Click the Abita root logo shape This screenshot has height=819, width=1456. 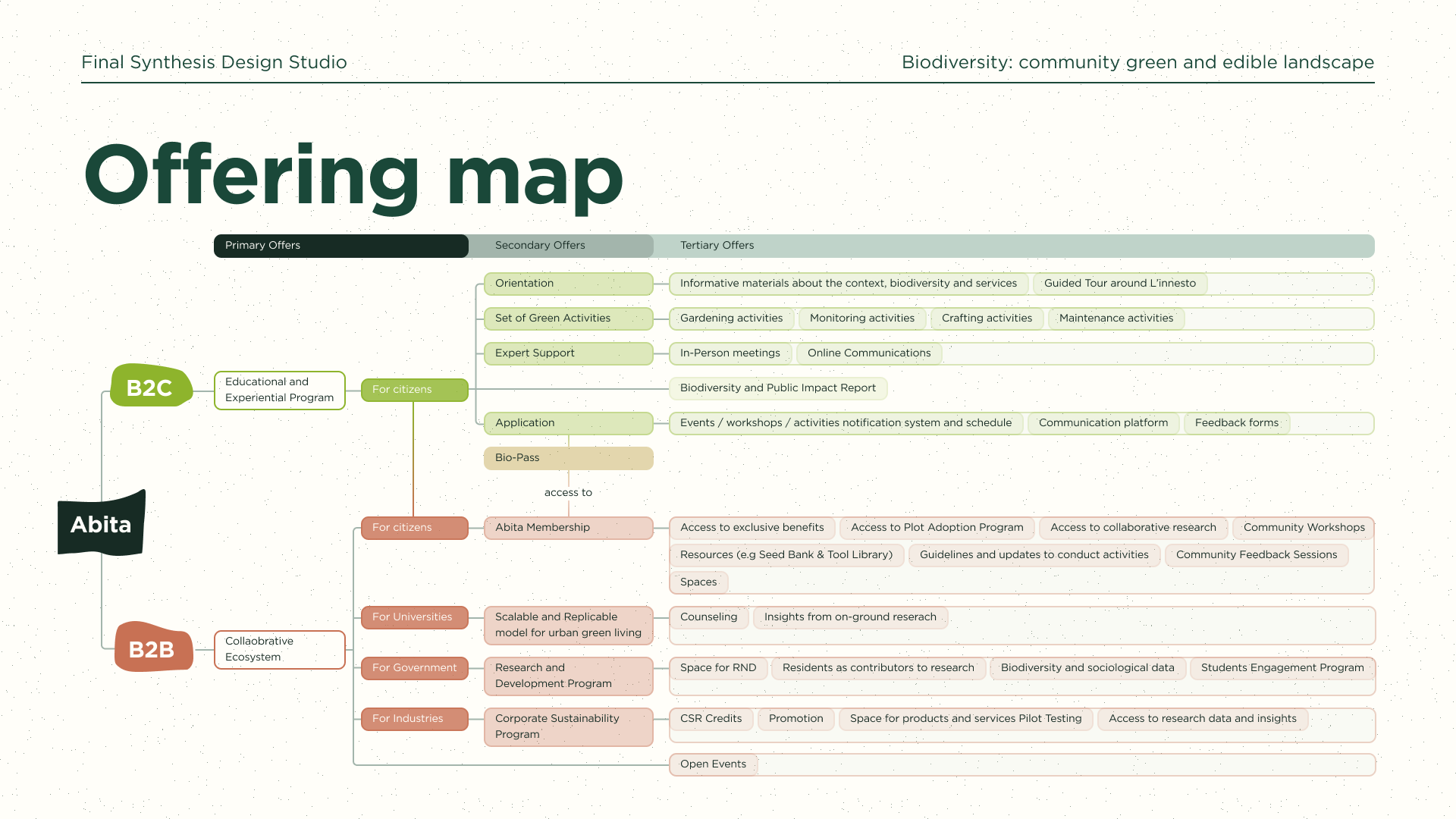(x=102, y=523)
